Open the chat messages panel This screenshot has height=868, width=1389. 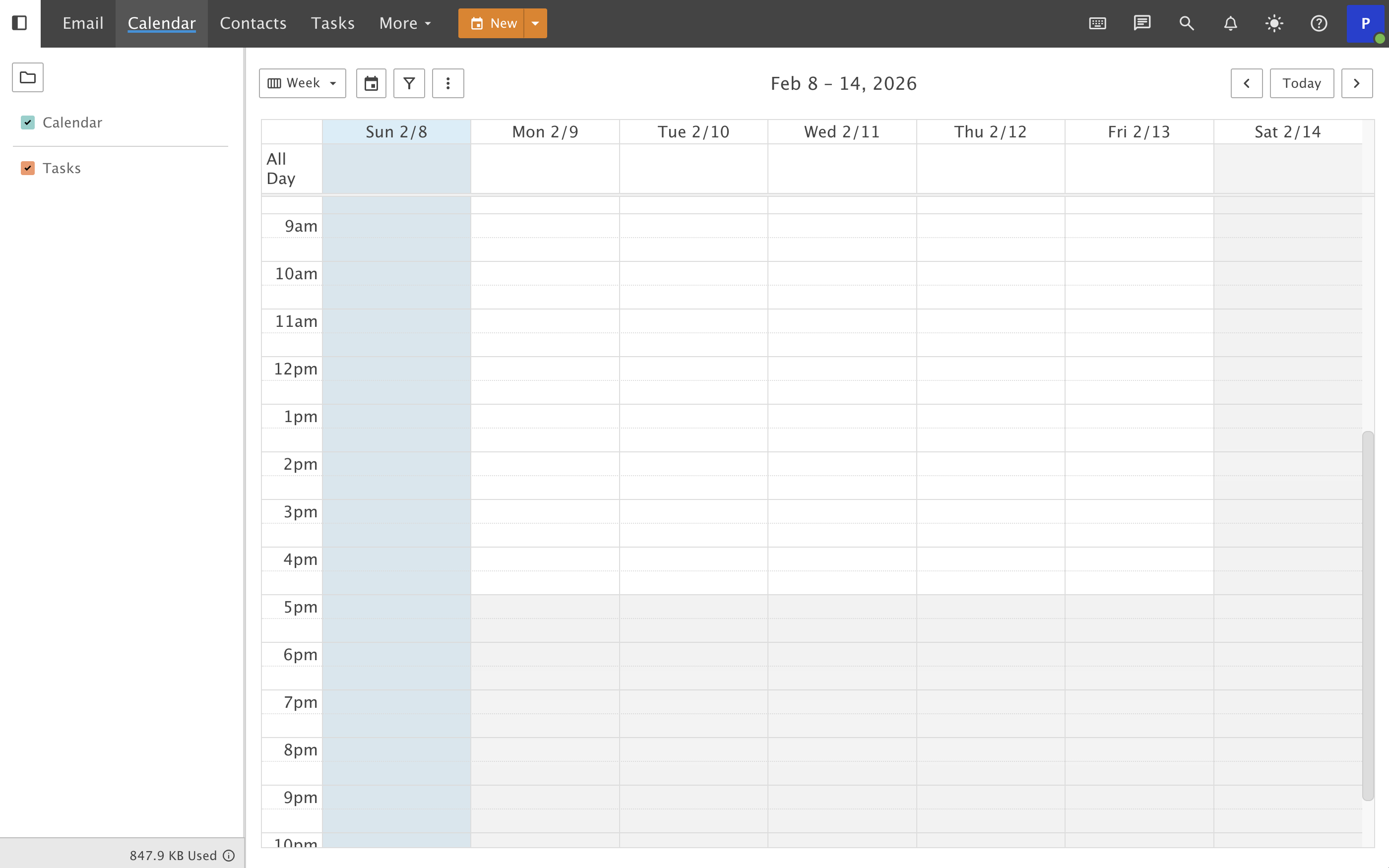pos(1141,23)
